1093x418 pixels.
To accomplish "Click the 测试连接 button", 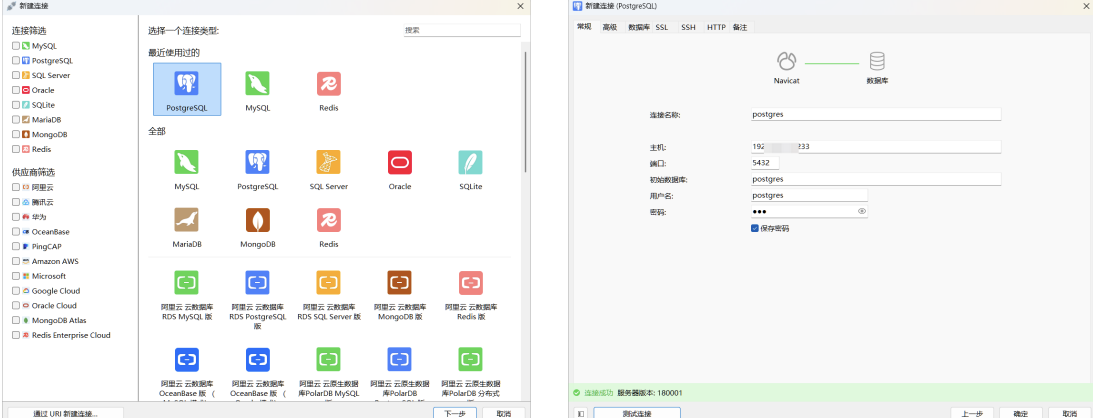I will [x=637, y=413].
